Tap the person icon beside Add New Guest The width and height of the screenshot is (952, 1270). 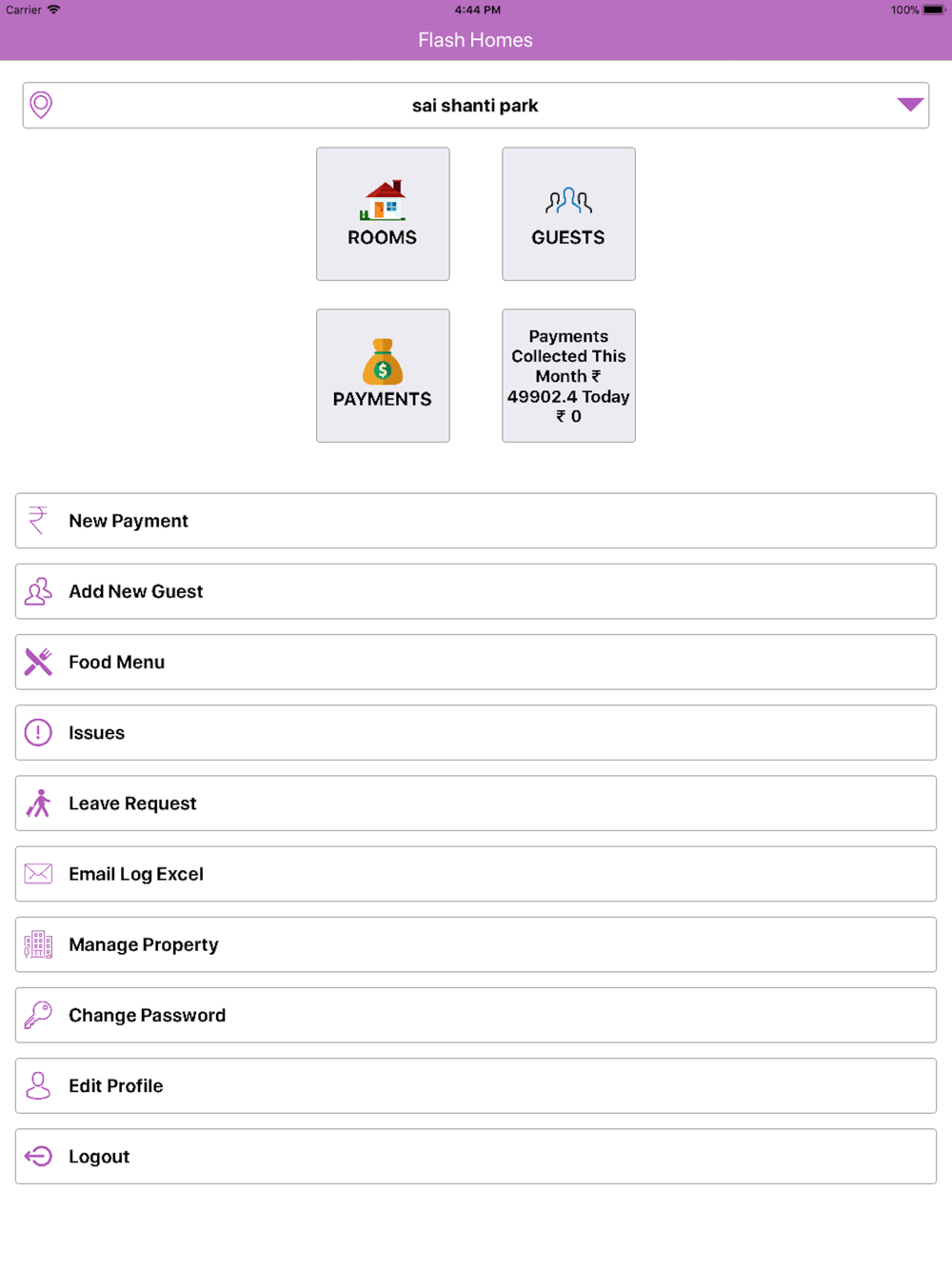pos(38,591)
